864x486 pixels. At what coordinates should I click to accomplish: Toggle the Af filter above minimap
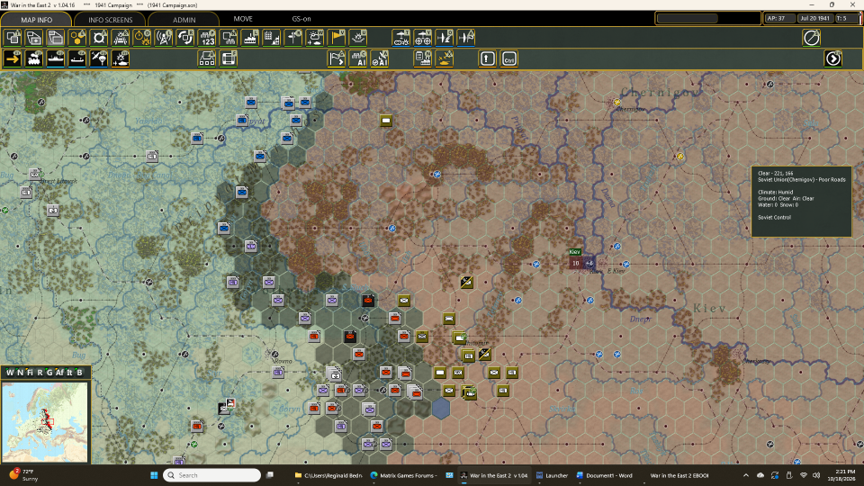click(x=60, y=372)
